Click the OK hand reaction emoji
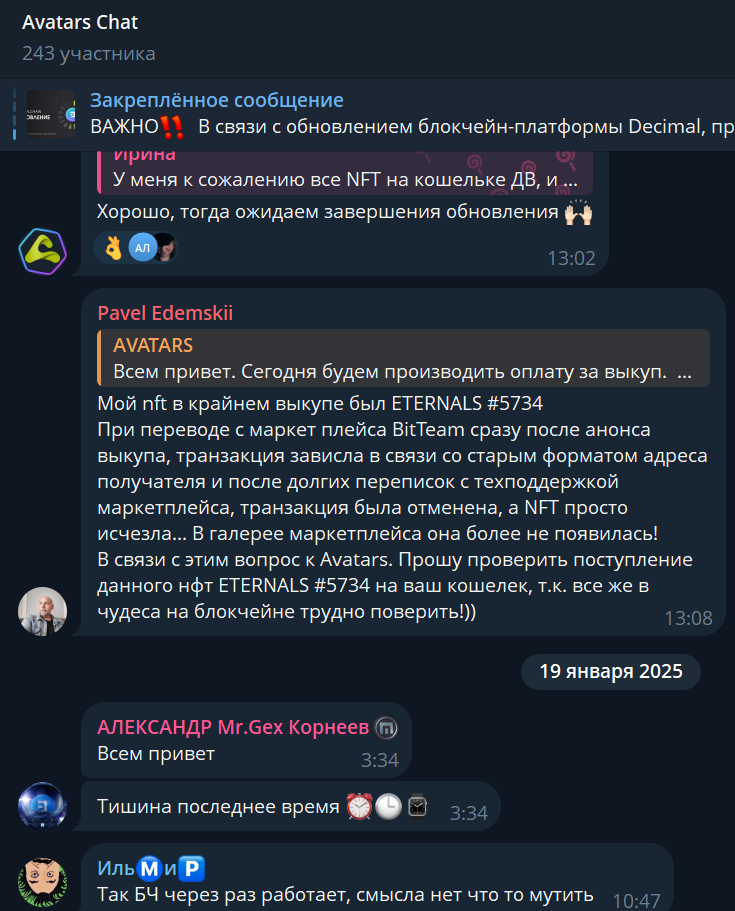This screenshot has height=911, width=735. 113,248
